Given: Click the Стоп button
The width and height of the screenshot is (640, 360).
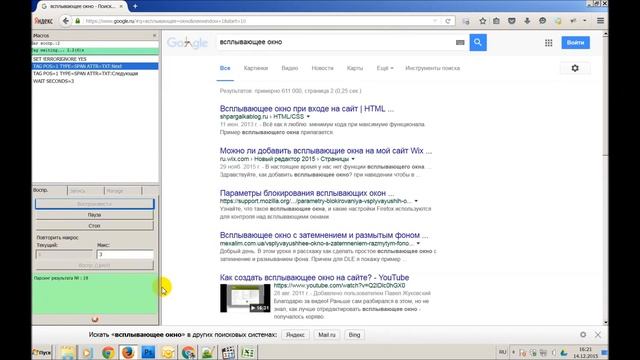Looking at the screenshot, I should [94, 226].
